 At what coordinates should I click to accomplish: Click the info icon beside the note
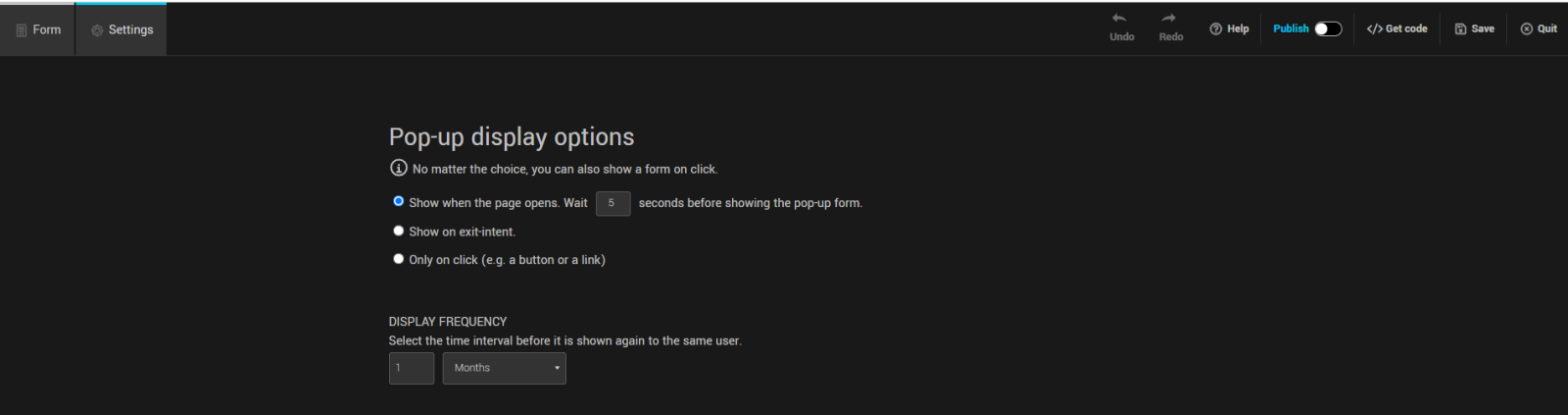399,168
